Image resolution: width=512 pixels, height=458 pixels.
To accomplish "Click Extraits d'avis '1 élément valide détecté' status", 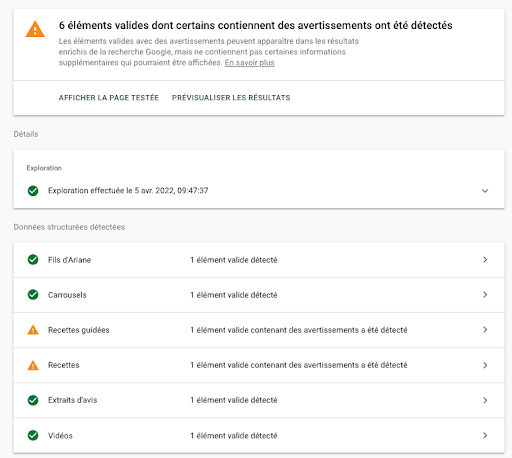I will (x=234, y=400).
